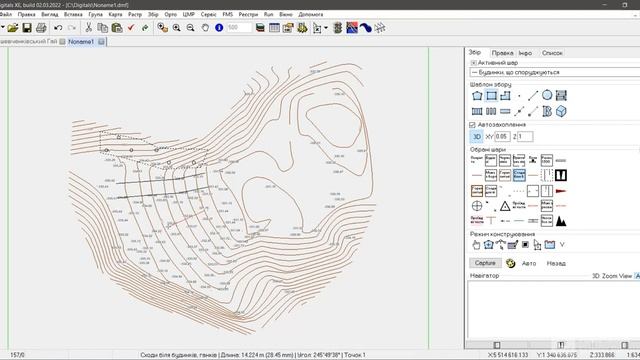Click the Paste clipboard icon

pos(117,28)
